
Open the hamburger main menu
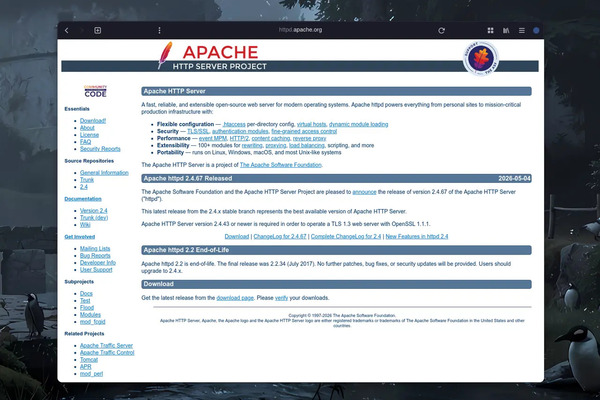pos(522,30)
